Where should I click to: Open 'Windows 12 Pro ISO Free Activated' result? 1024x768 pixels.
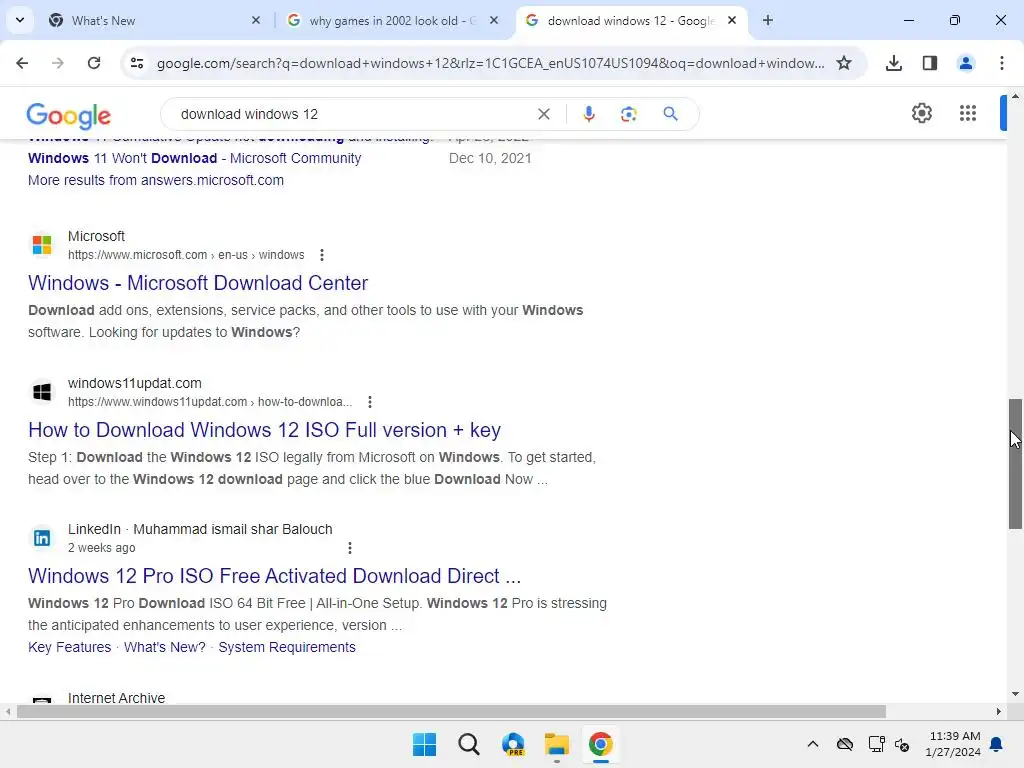coord(274,576)
